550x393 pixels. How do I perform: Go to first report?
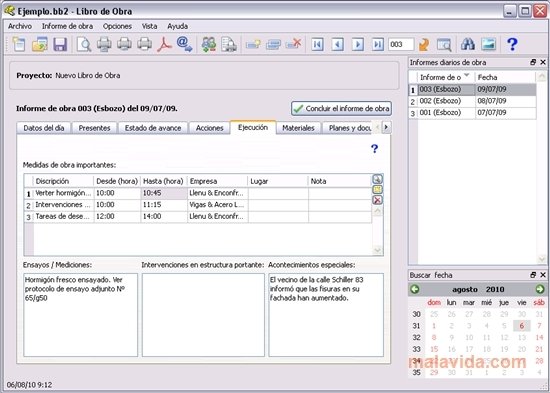pos(317,45)
